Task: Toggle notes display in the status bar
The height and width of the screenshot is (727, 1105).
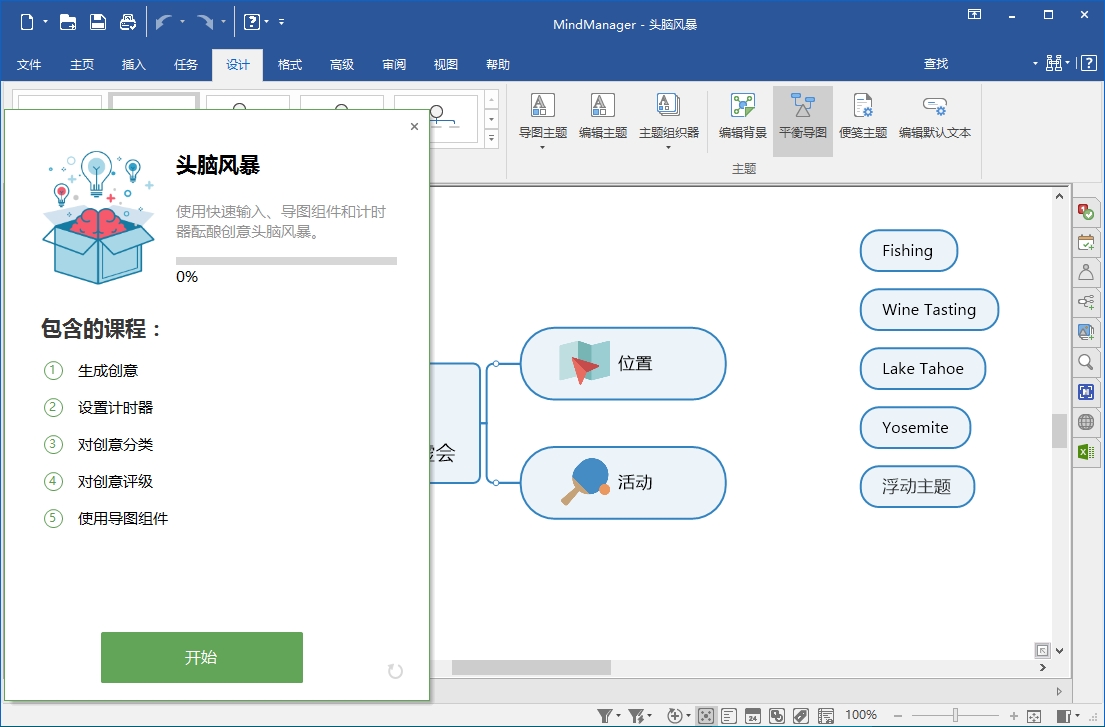Action: click(x=728, y=715)
